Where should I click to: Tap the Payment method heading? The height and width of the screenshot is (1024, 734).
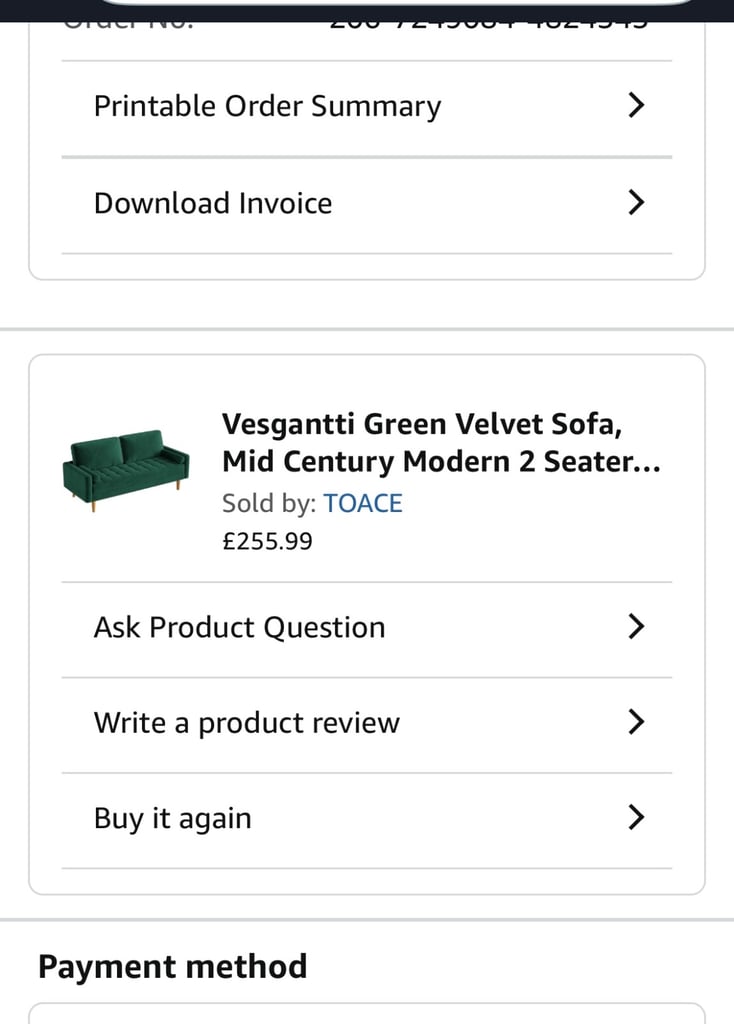tap(172, 967)
